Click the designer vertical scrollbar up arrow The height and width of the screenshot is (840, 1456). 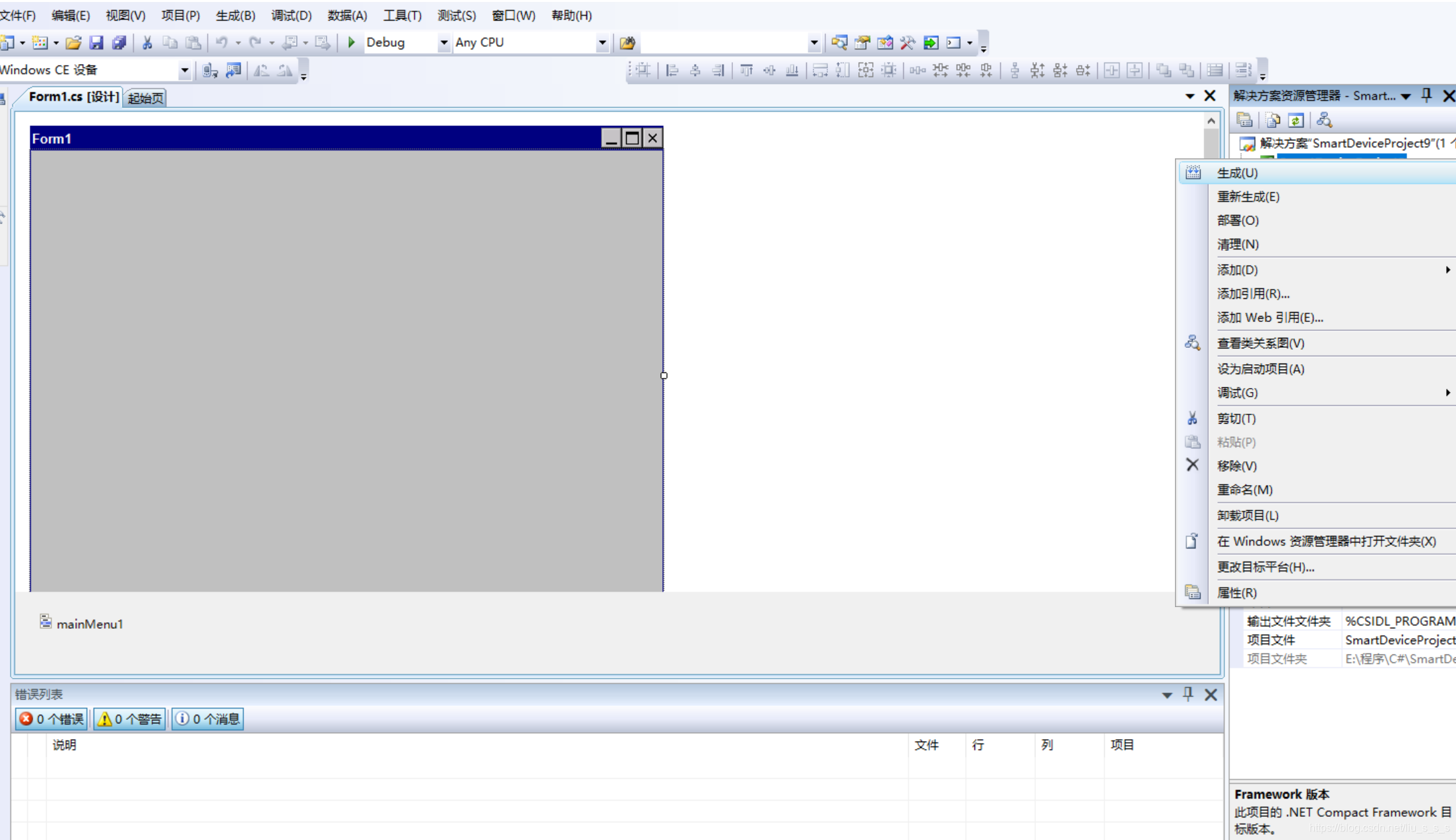pyautogui.click(x=1211, y=121)
